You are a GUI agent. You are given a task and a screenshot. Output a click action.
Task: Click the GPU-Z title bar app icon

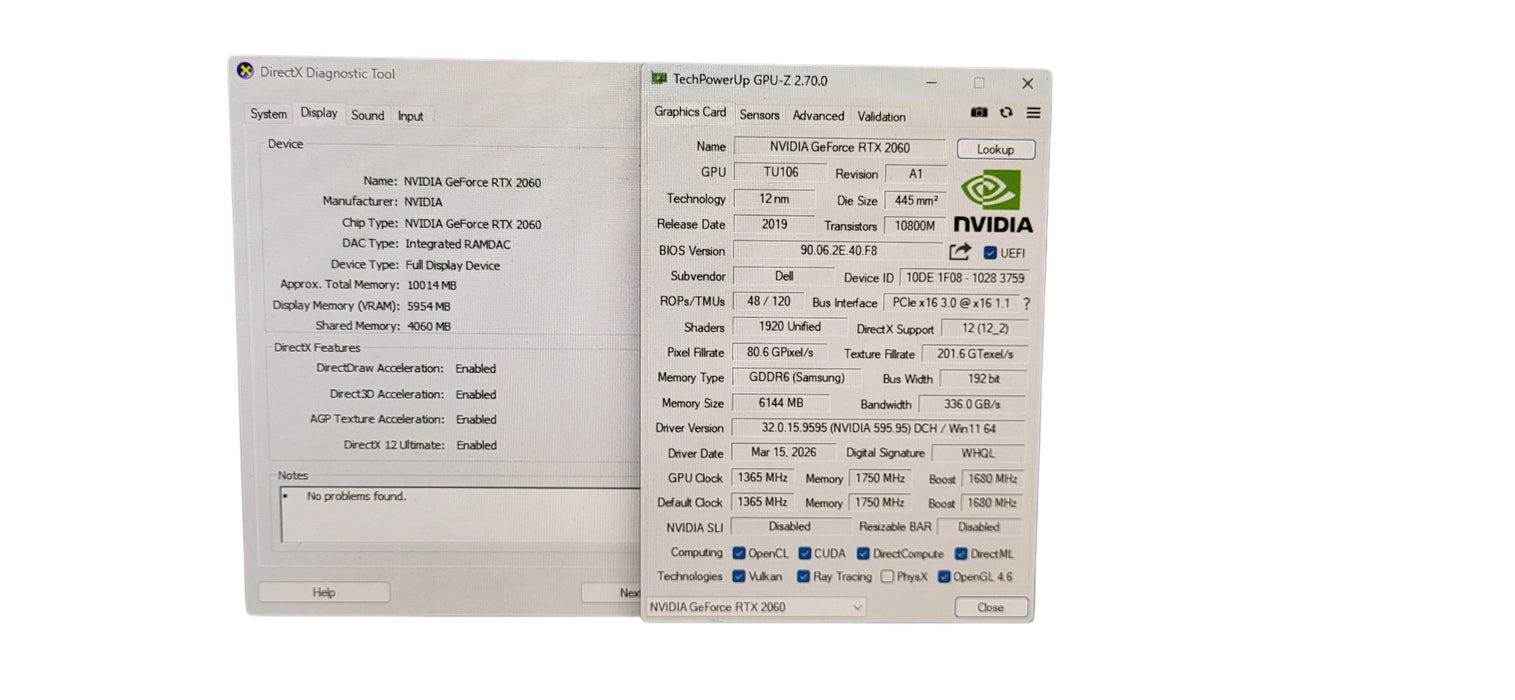[x=659, y=79]
